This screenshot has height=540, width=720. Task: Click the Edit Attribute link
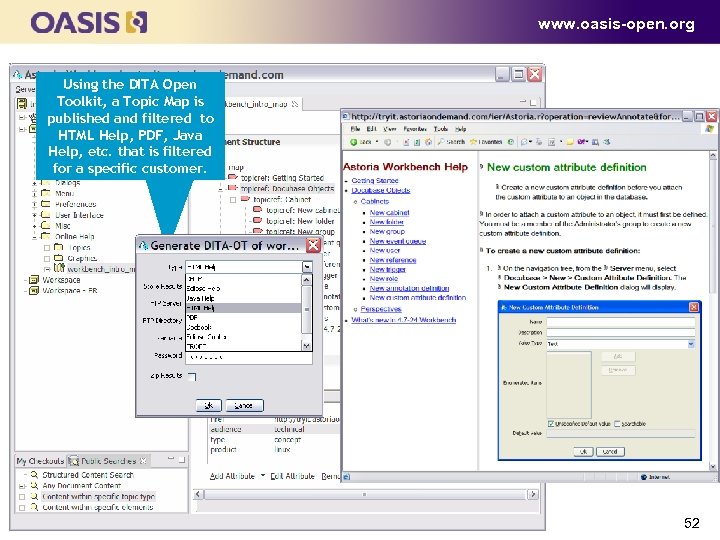coord(292,476)
